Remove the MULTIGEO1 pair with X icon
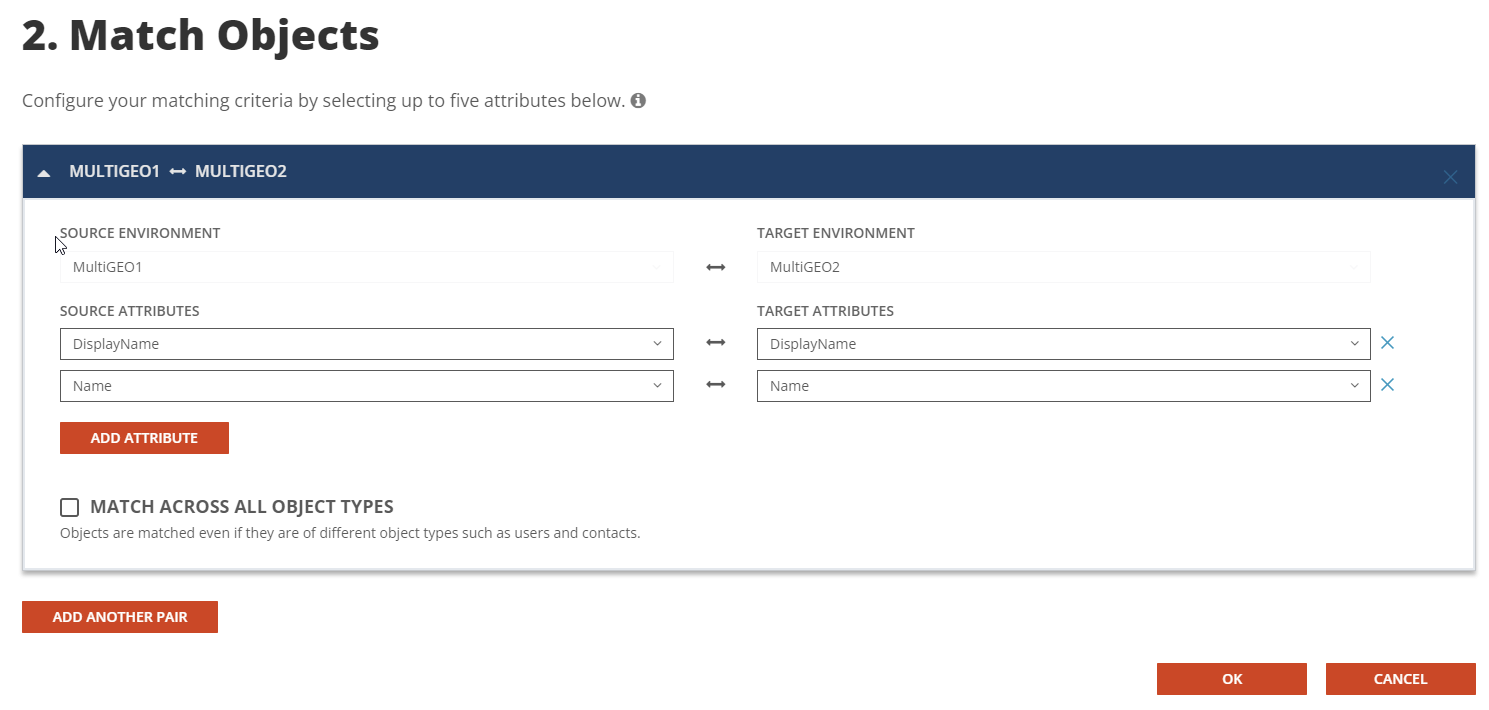Screen dimensions: 1489x710 1450,177
